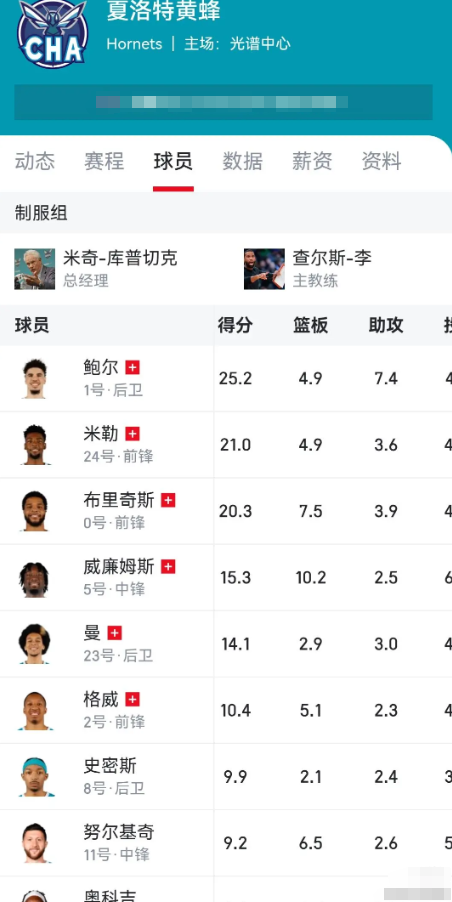Click red injury icon next to 米勒
Viewport: 452px width, 902px height.
click(x=133, y=434)
